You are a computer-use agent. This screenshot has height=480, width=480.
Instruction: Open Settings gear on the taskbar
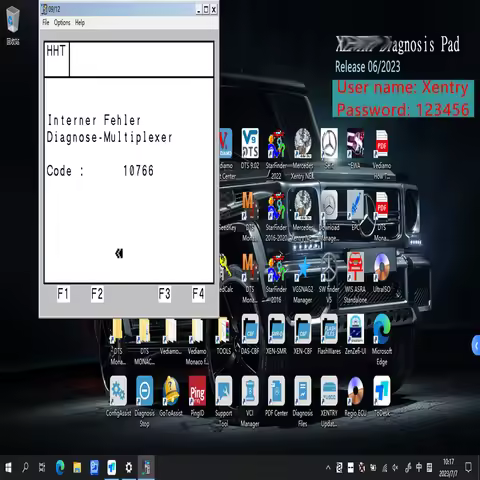129,468
